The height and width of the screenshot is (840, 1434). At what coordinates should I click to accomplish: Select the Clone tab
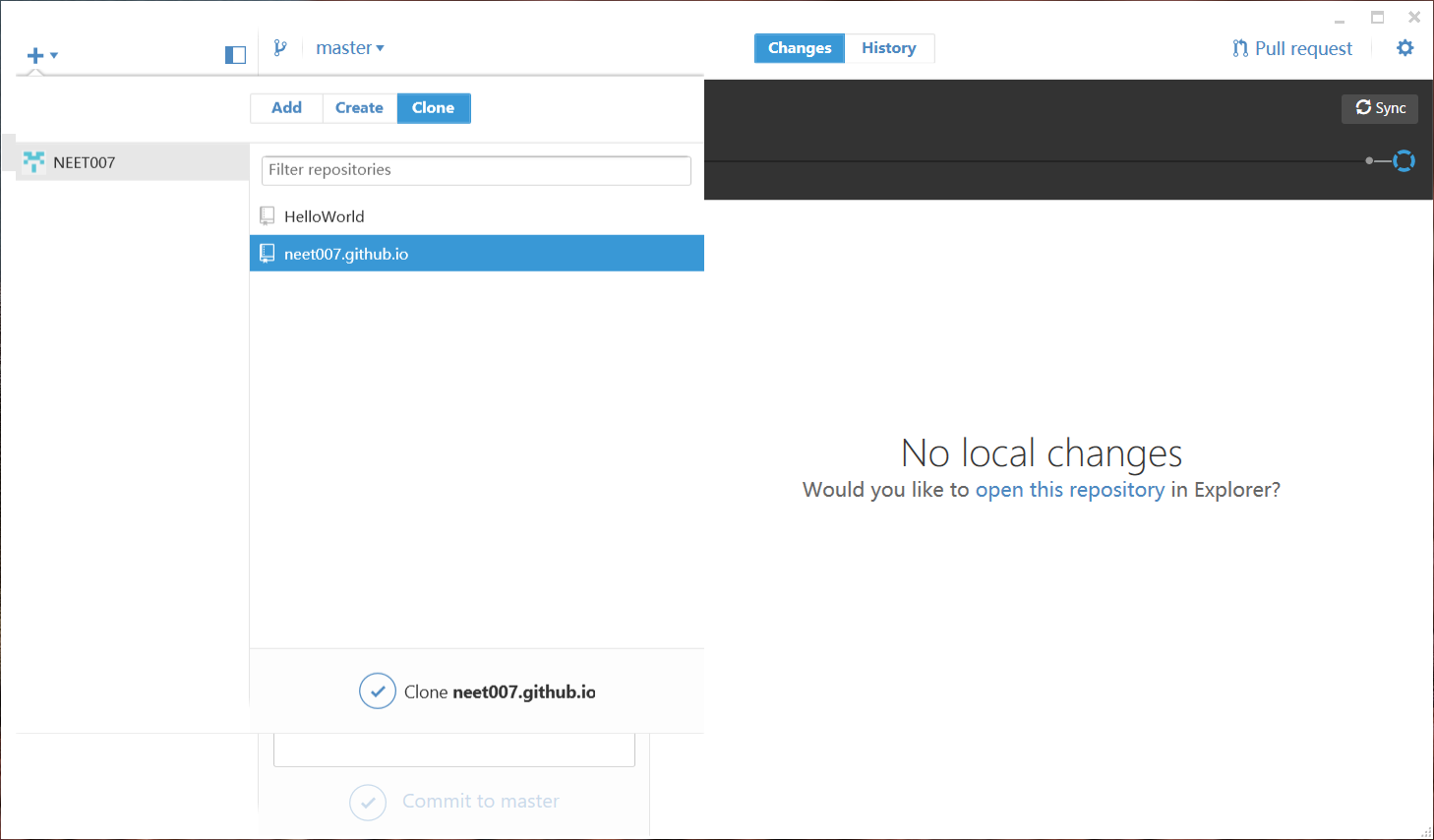click(434, 108)
